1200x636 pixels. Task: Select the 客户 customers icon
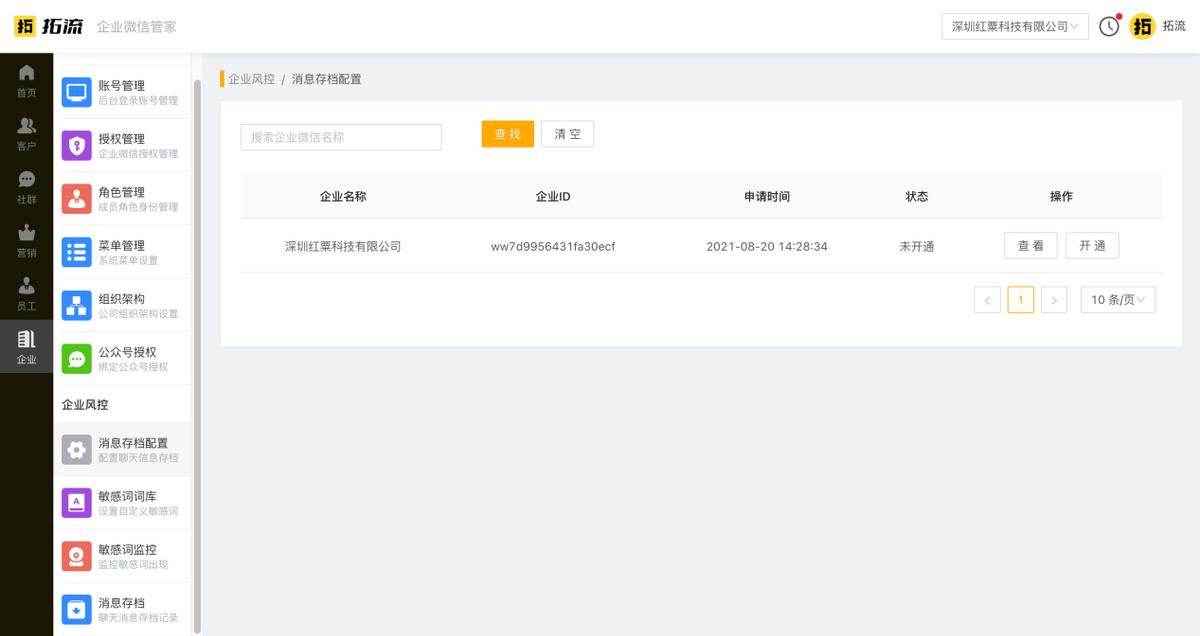pyautogui.click(x=26, y=126)
